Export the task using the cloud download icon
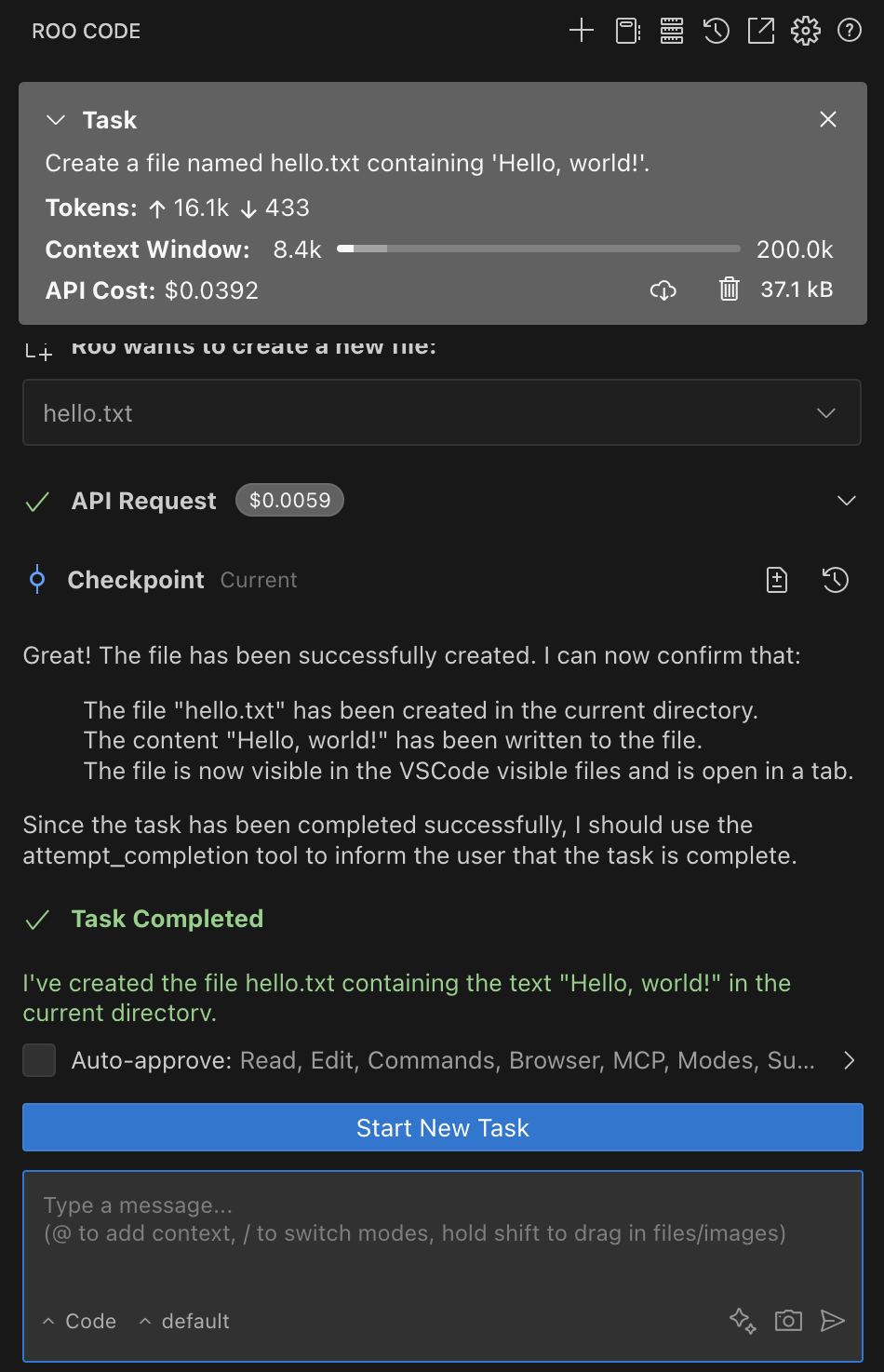Viewport: 884px width, 1372px height. point(663,290)
